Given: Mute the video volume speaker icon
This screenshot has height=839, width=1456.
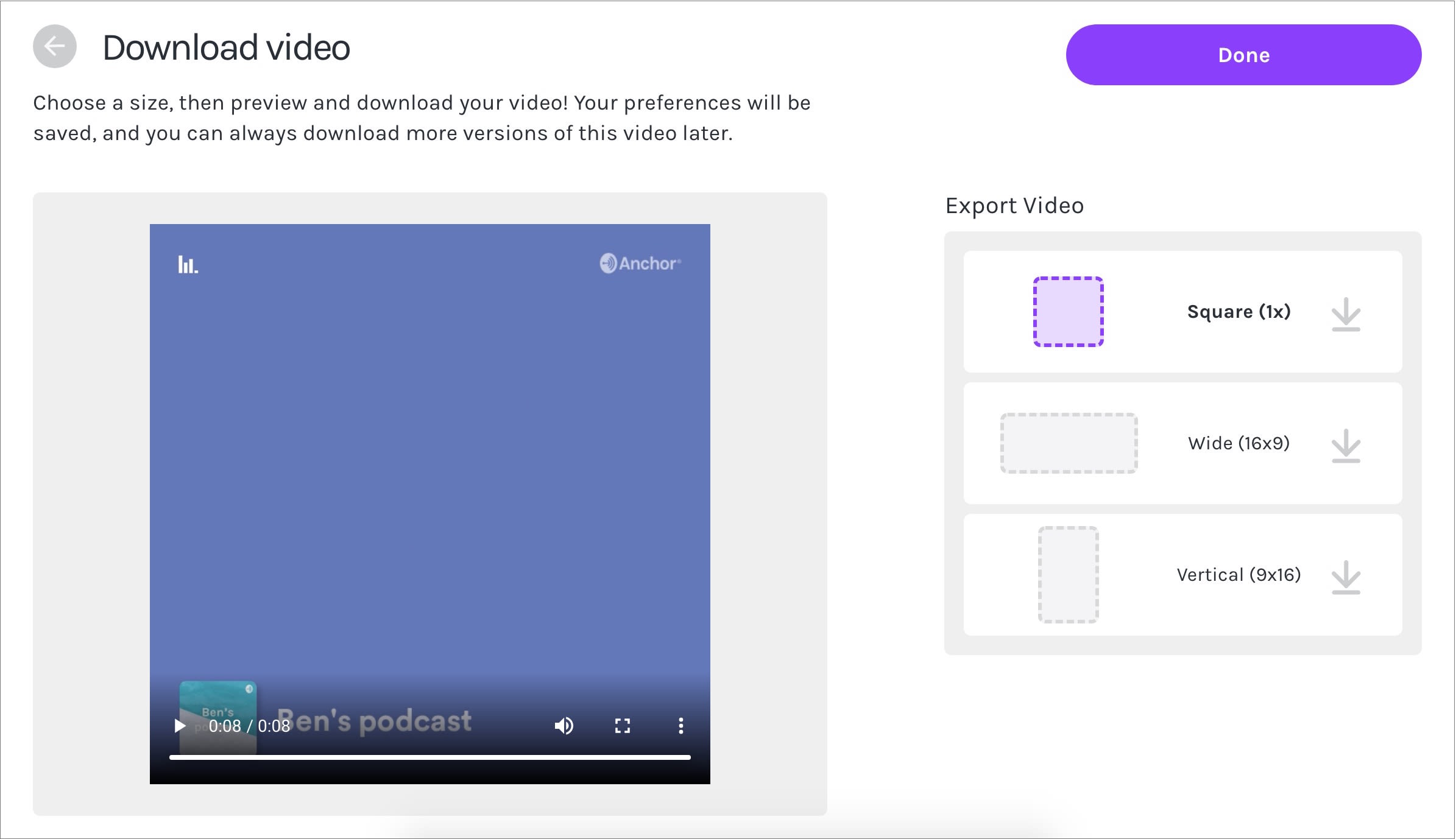Looking at the screenshot, I should point(564,726).
